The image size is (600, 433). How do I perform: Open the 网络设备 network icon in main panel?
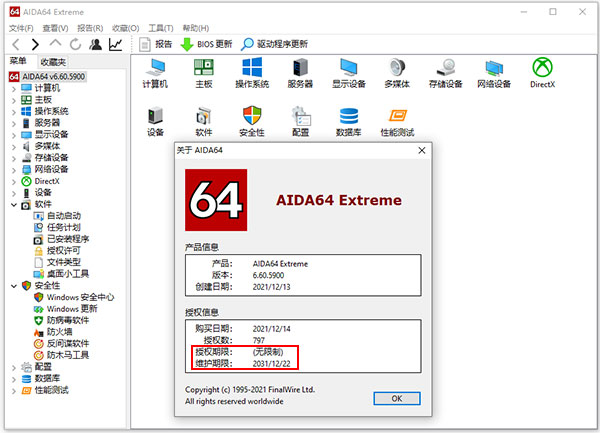494,73
